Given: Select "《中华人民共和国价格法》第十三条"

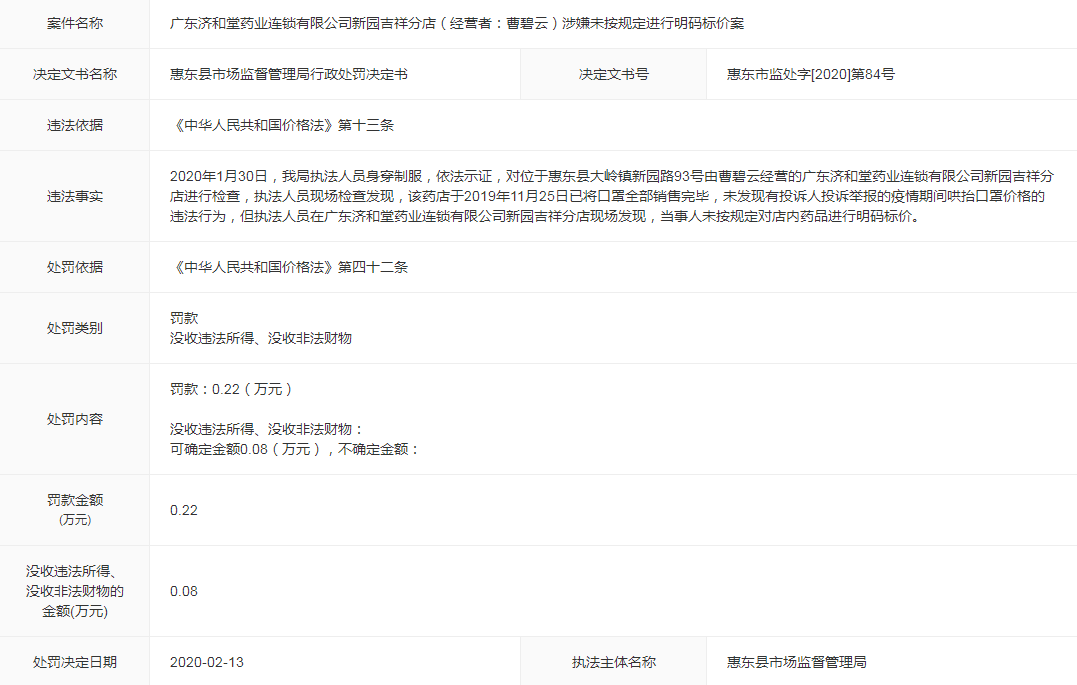Looking at the screenshot, I should click(282, 125).
